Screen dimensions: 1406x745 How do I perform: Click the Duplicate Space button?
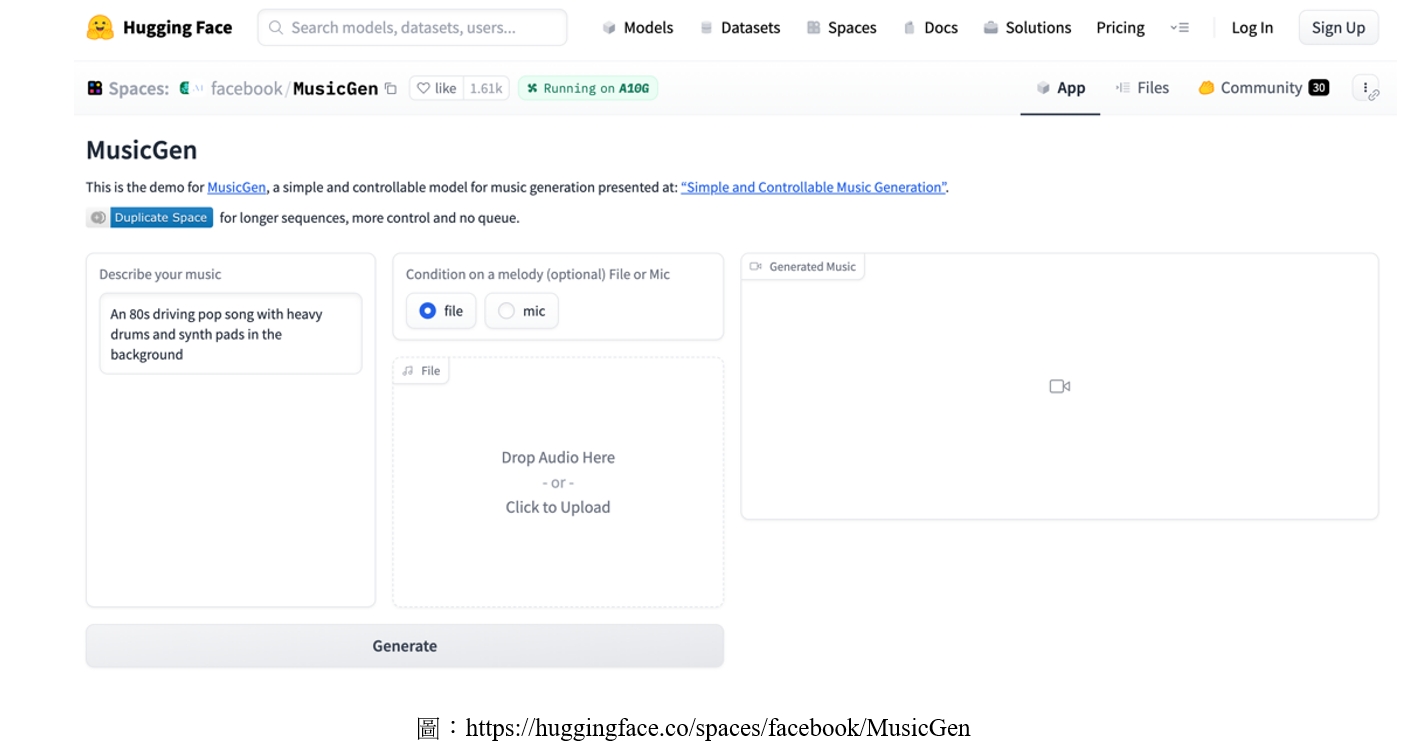coord(150,217)
